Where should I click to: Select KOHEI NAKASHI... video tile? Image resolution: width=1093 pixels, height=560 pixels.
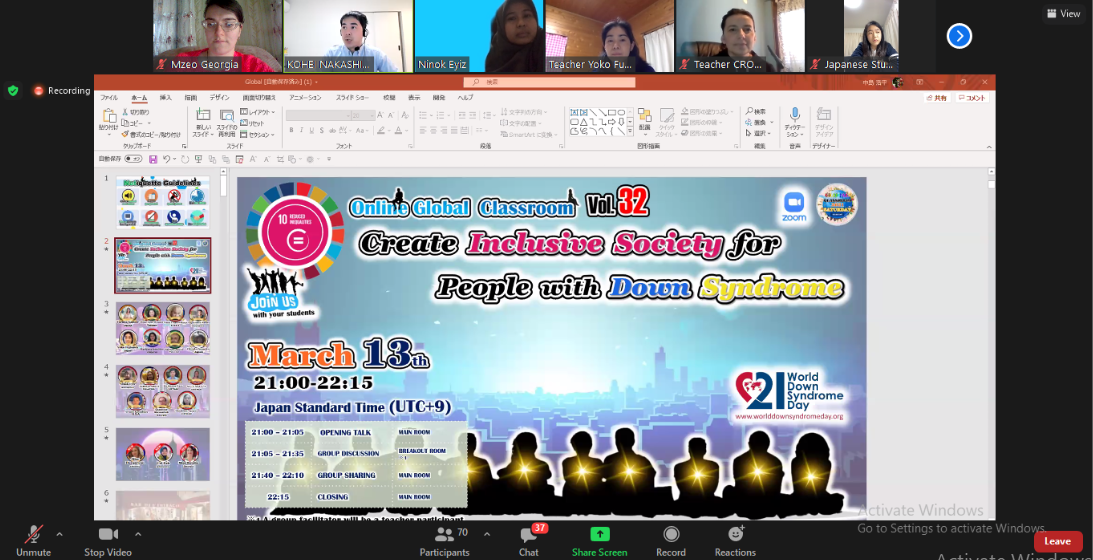pos(349,36)
